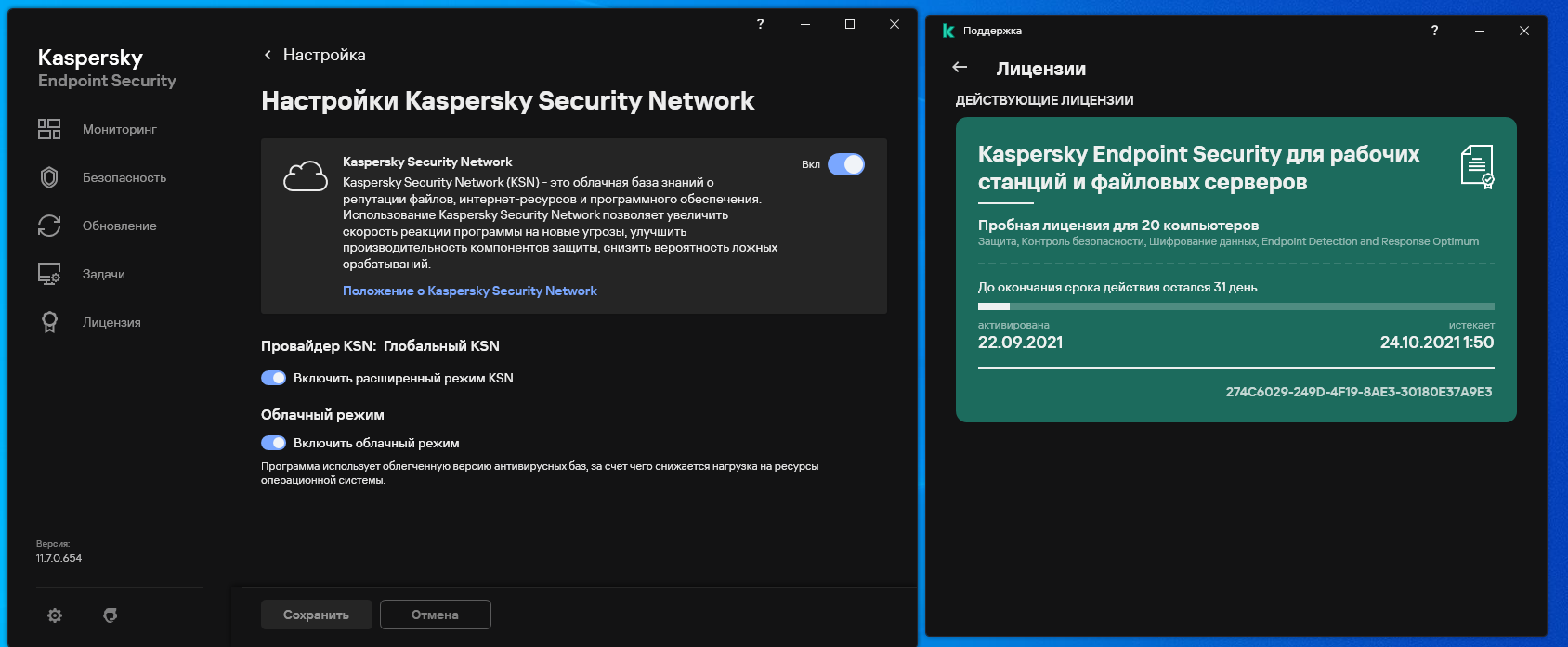
Task: Select the Безопасность shield icon
Action: coord(49,177)
